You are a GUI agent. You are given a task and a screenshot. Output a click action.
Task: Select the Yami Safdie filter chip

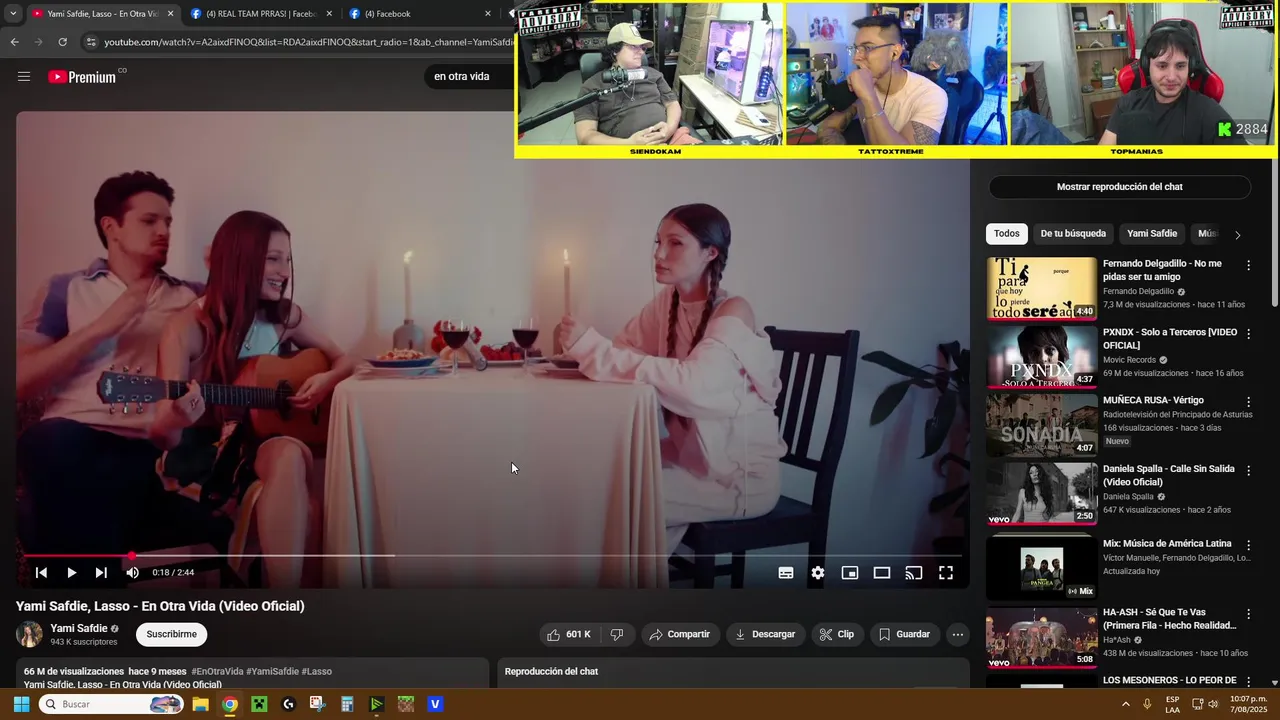[x=1152, y=233]
